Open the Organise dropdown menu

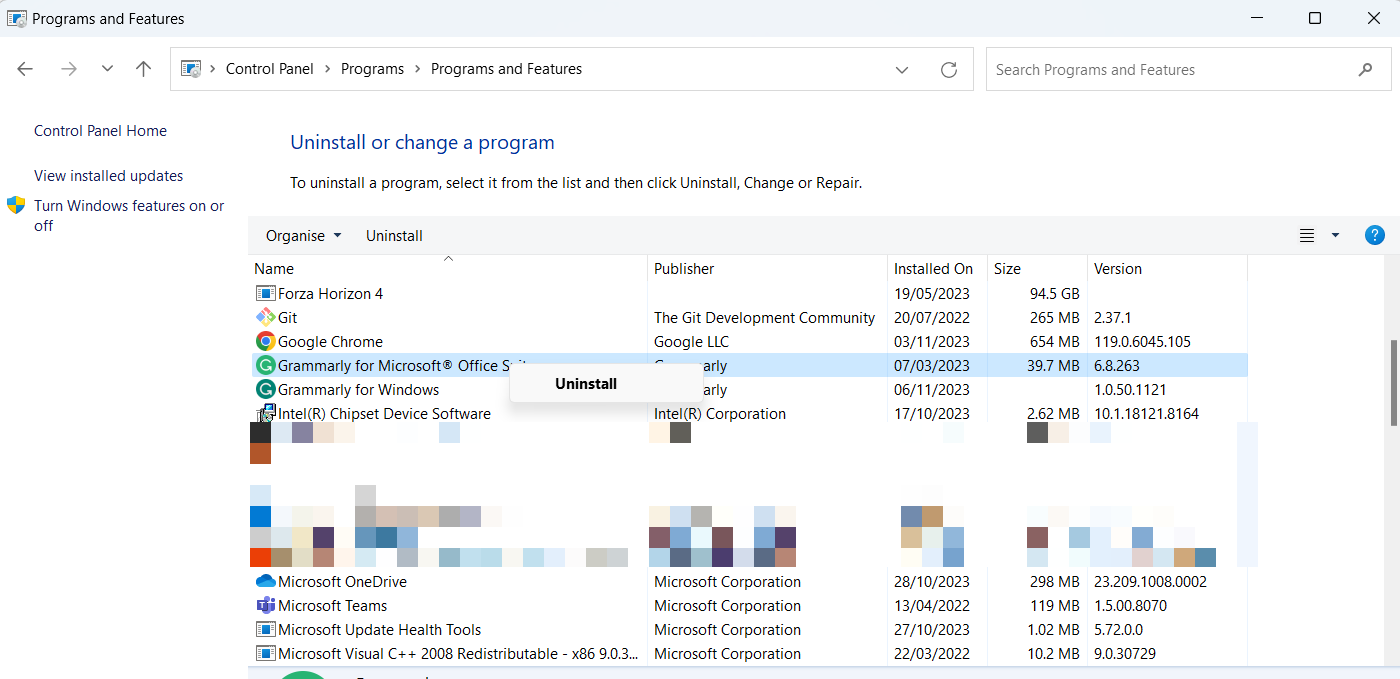tap(303, 236)
